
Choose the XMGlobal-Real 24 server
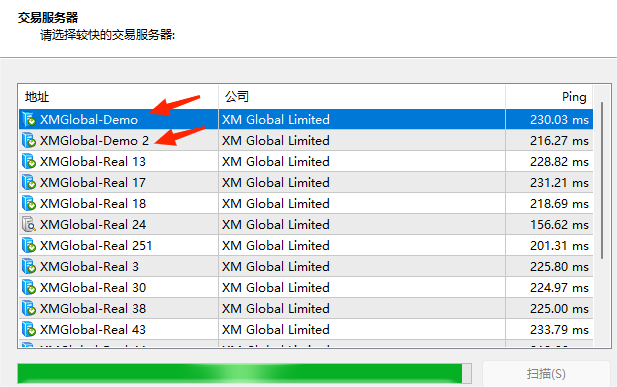pyautogui.click(x=306, y=224)
